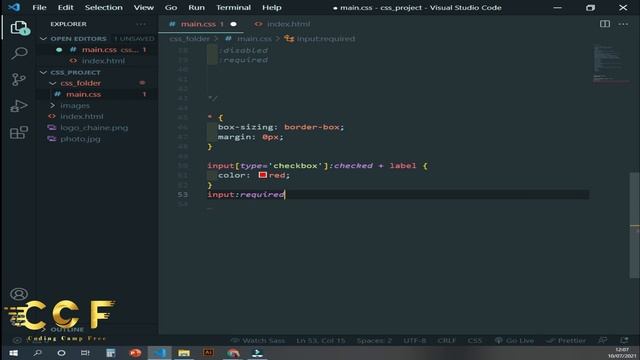Image resolution: width=640 pixels, height=360 pixels.
Task: Click Go Live in status bar
Action: [514, 340]
